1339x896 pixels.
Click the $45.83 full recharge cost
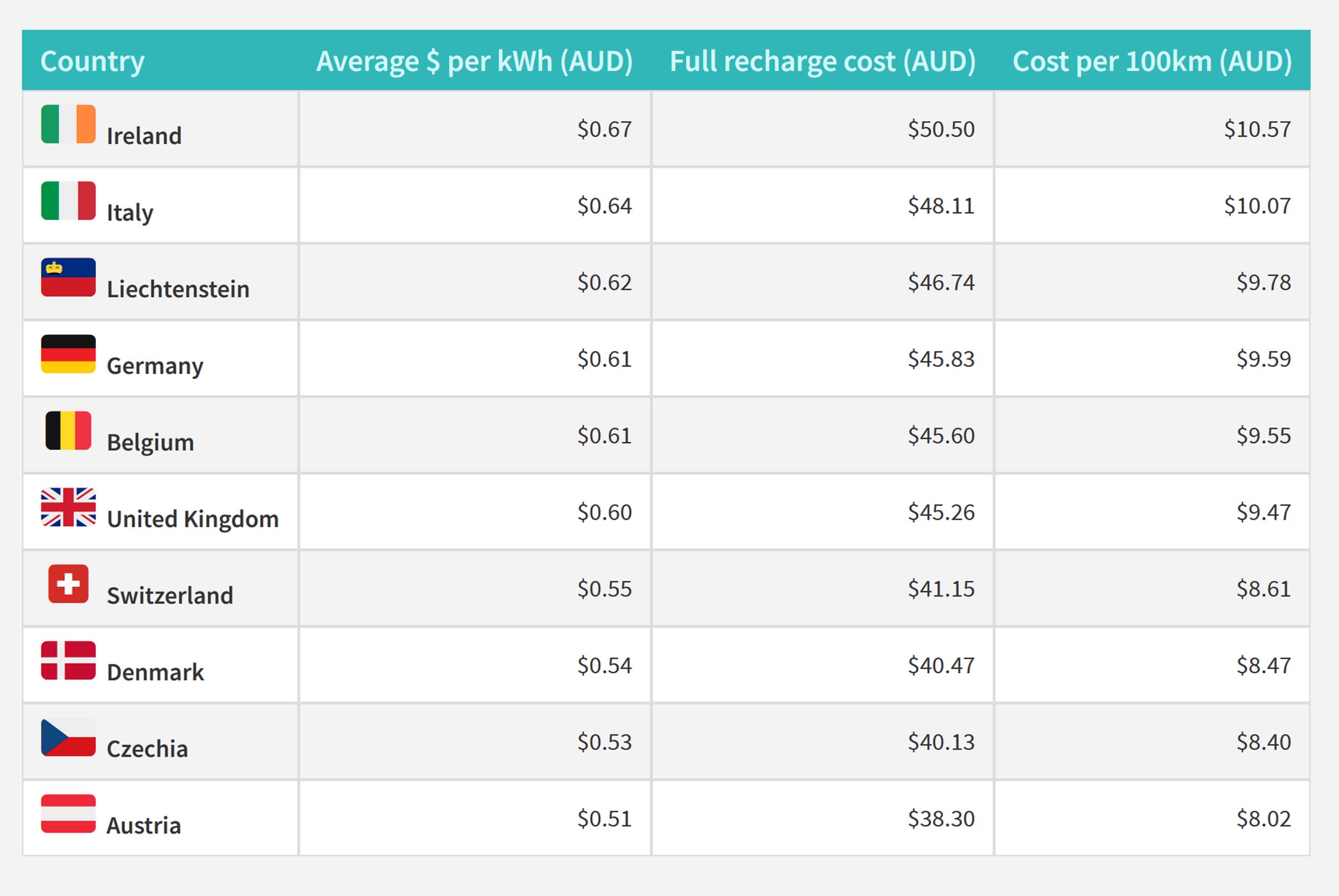[941, 359]
